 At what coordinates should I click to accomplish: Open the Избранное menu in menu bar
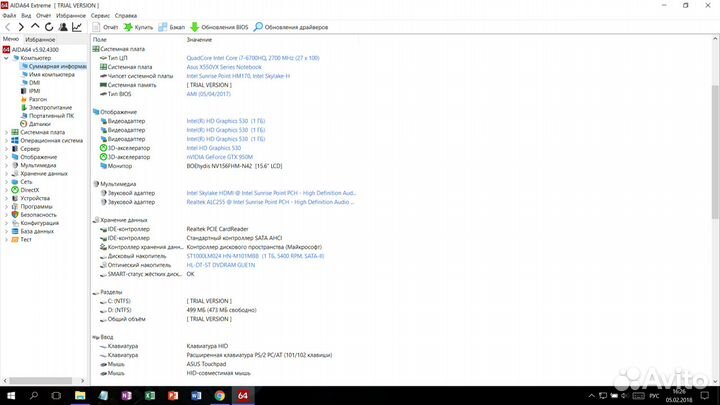71,16
